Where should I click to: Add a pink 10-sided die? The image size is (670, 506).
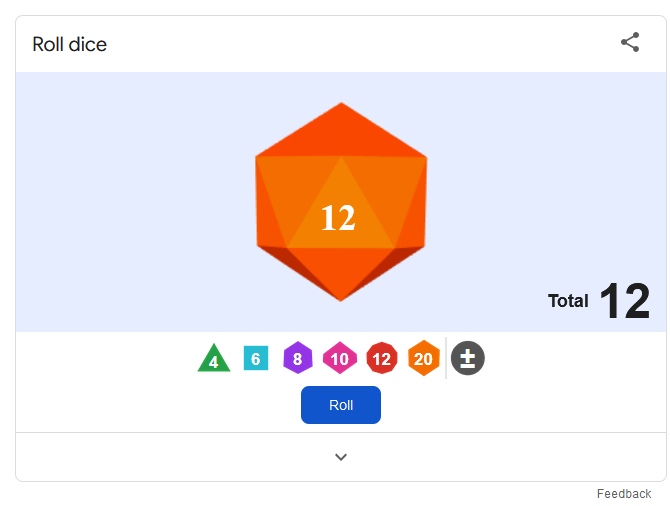[340, 358]
